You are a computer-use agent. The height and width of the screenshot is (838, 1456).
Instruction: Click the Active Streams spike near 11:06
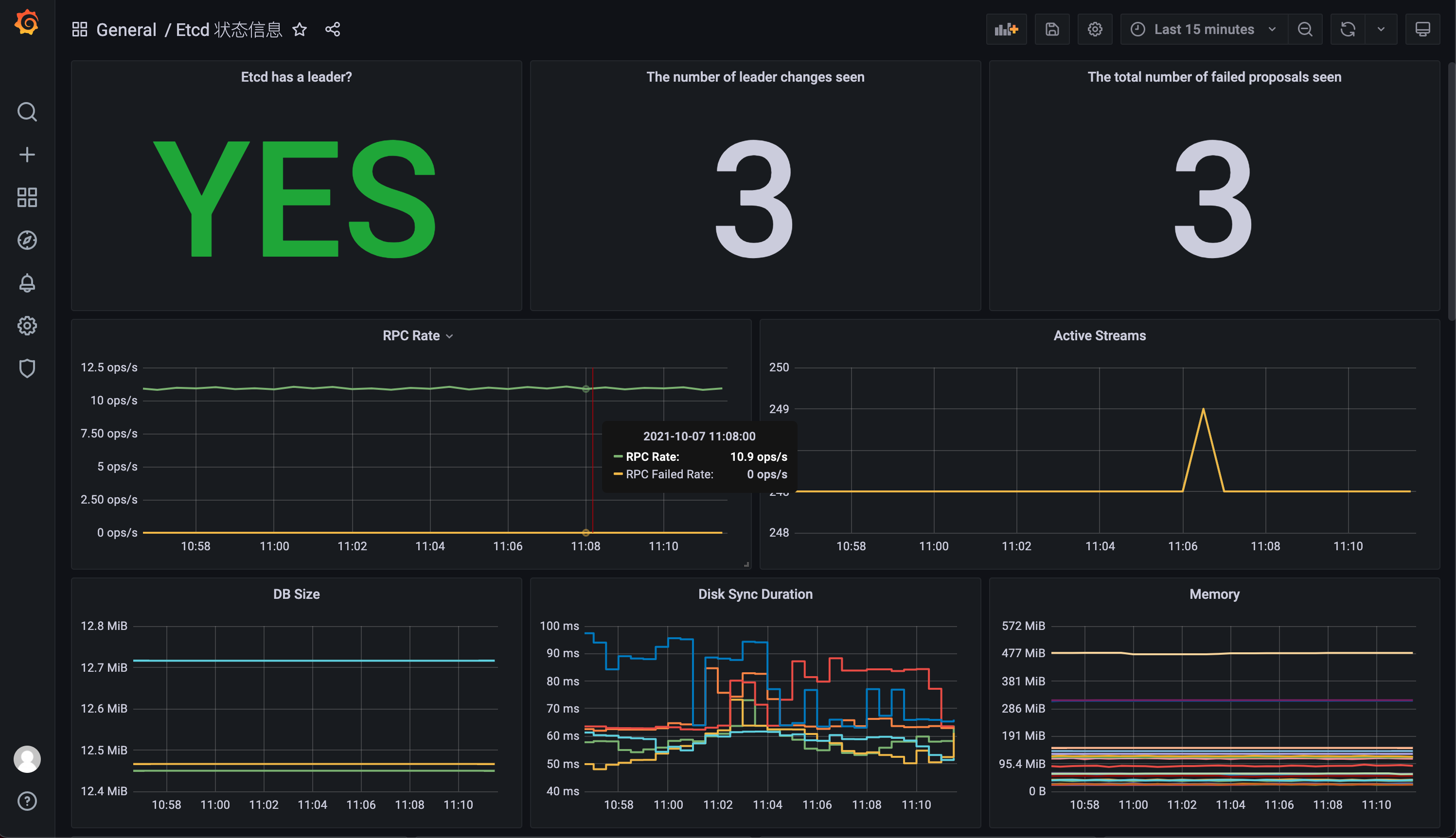(x=1203, y=409)
